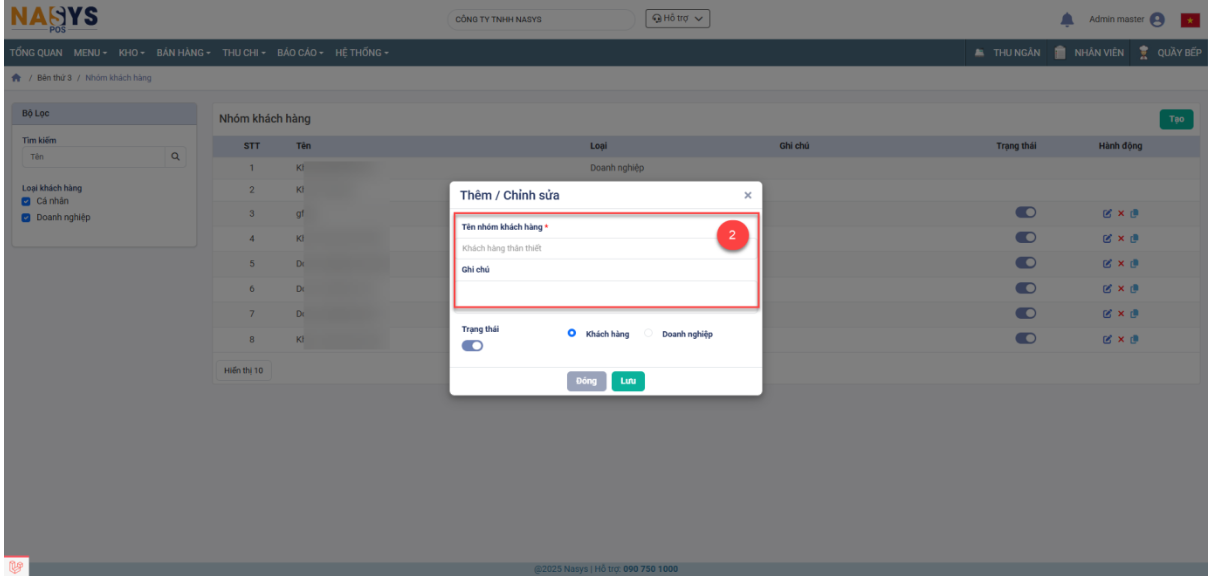Uncheck the Cá nhân filter checkbox
The image size is (1208, 576).
(x=27, y=202)
